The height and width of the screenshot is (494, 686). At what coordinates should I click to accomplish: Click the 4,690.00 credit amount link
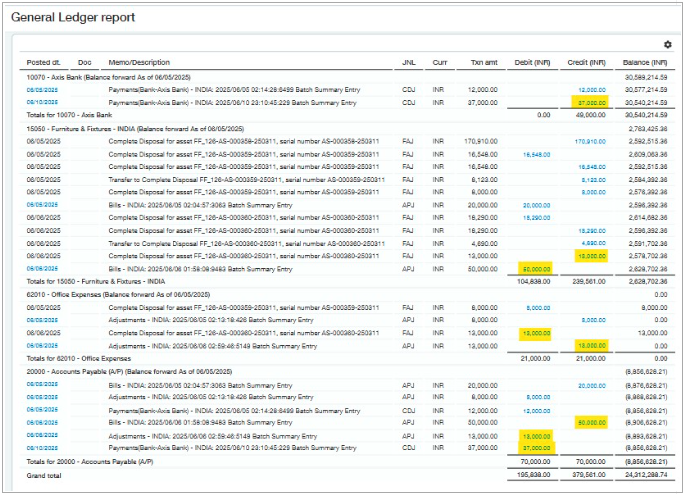click(x=593, y=243)
